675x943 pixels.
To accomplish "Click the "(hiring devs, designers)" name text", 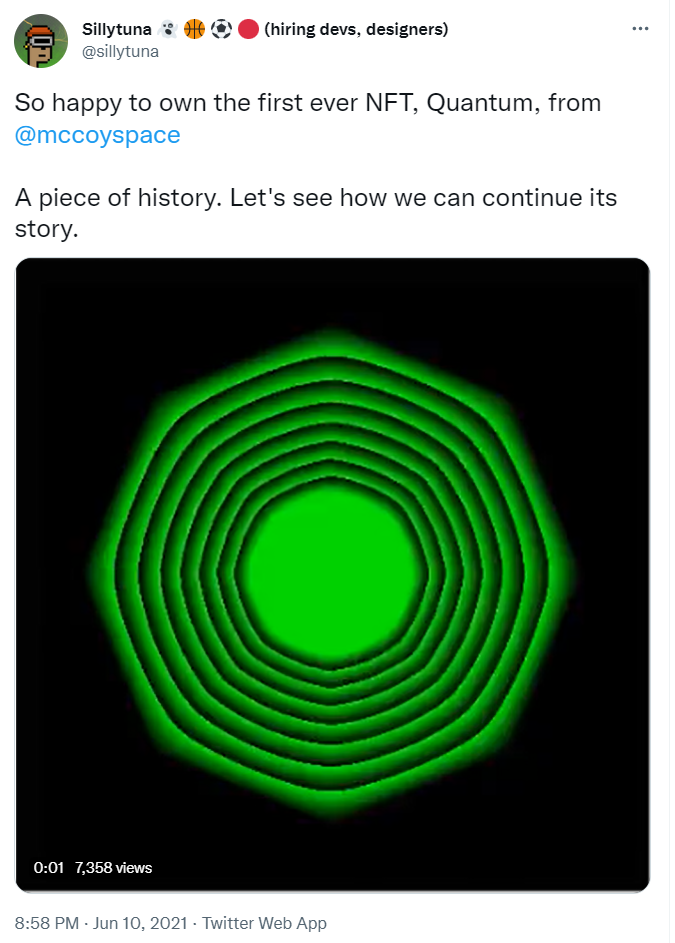I will click(x=356, y=30).
